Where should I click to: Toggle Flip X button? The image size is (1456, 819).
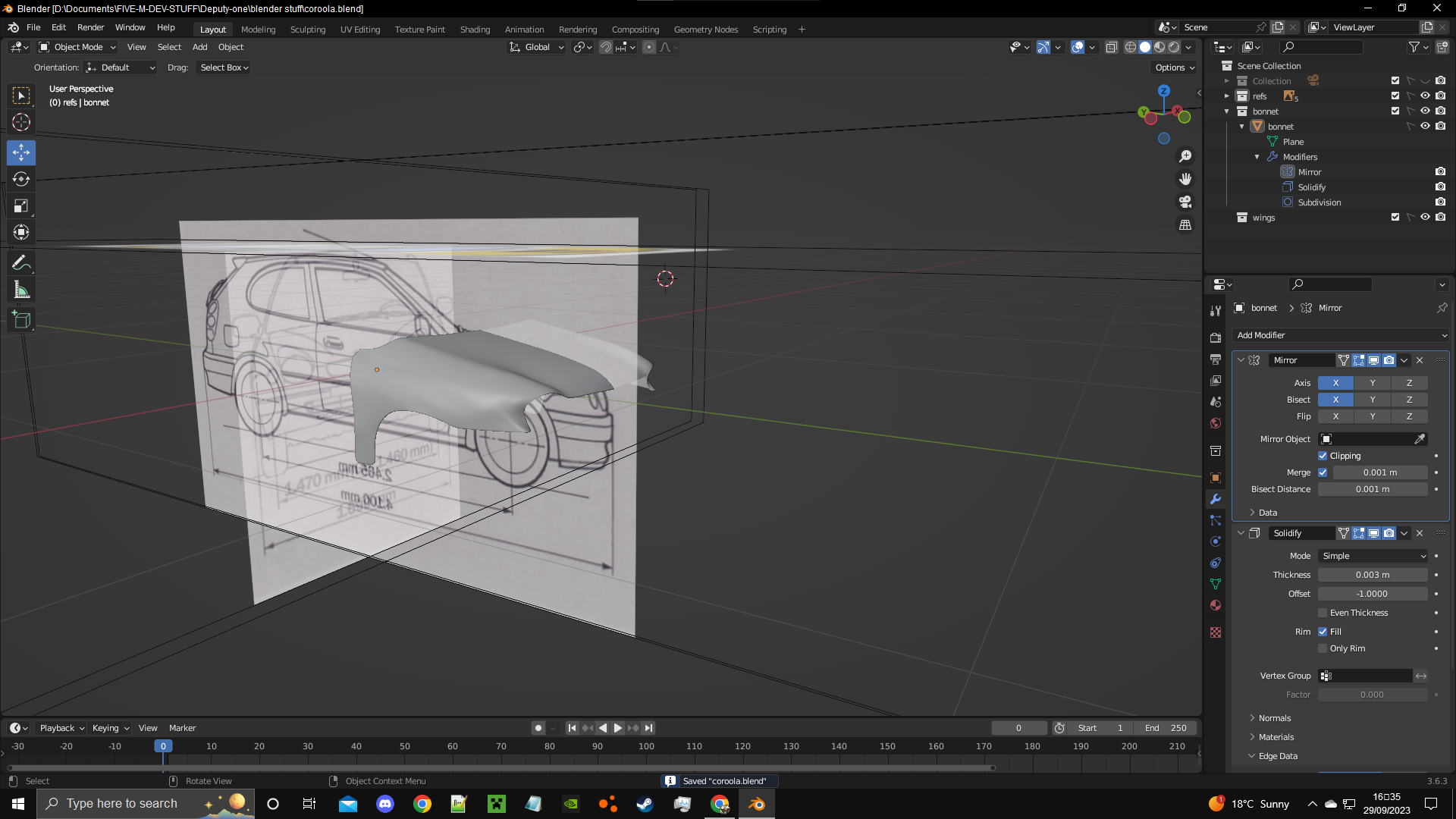click(1335, 416)
